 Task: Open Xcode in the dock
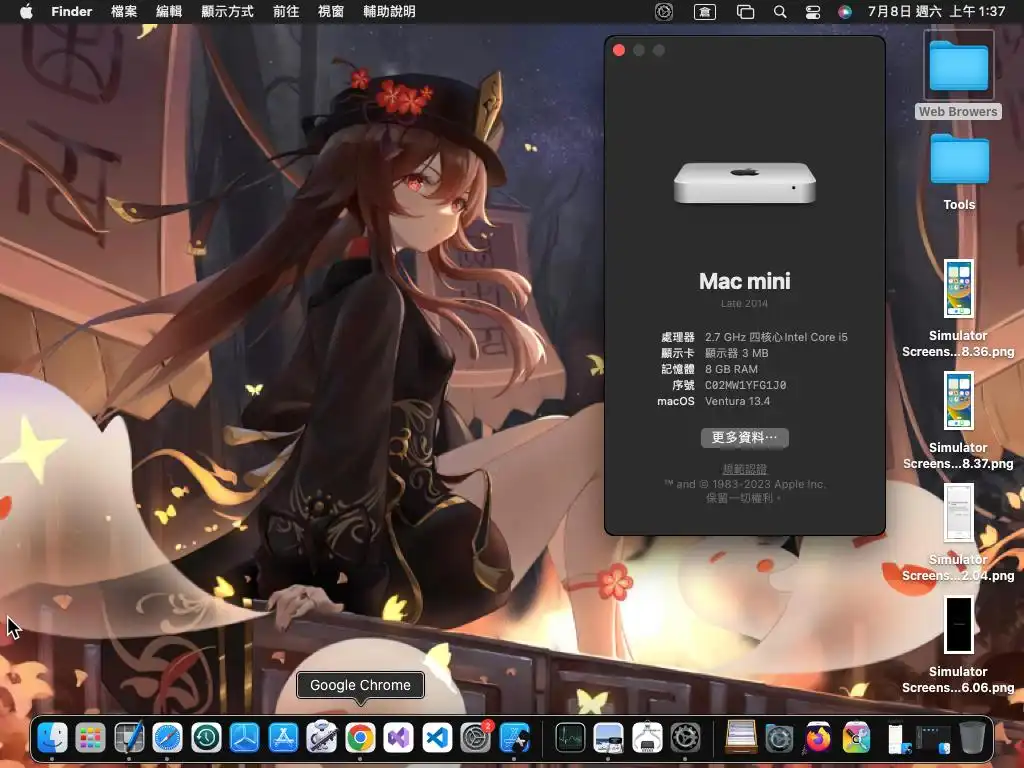point(515,738)
